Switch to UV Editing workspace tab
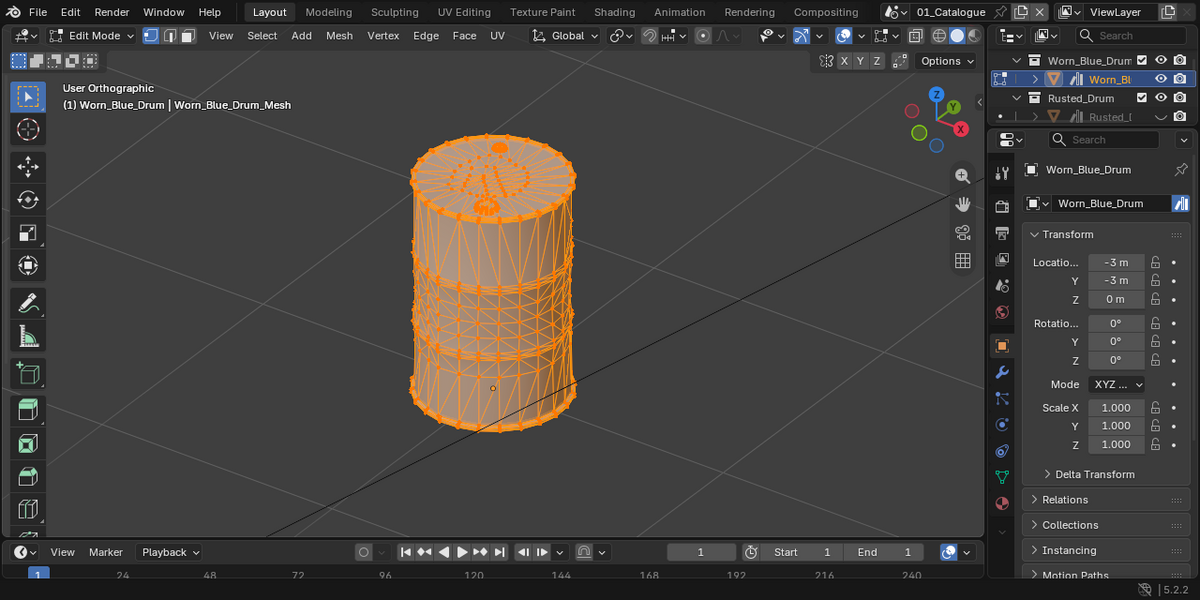The width and height of the screenshot is (1200, 600). pyautogui.click(x=464, y=12)
